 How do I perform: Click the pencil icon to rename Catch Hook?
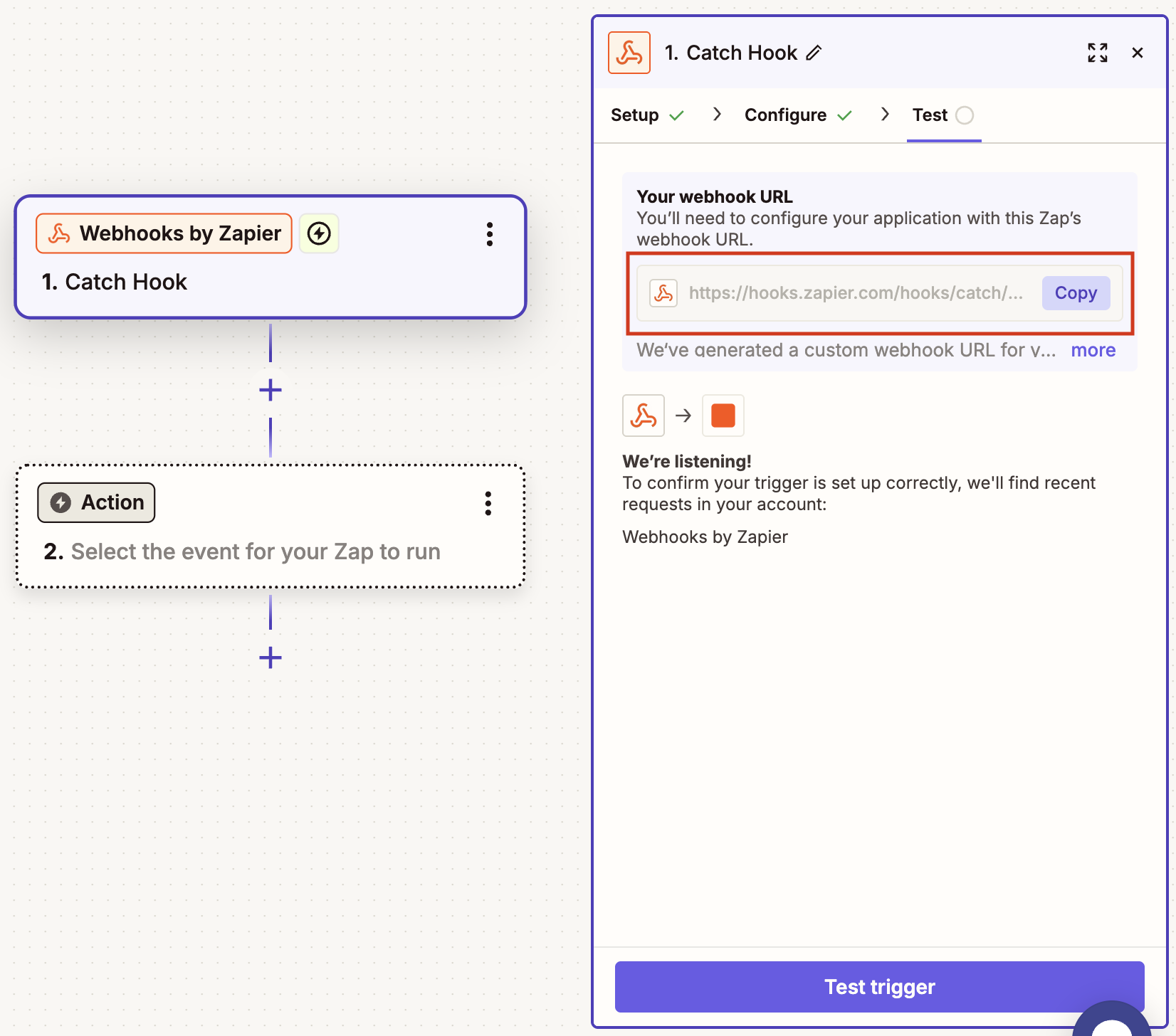(814, 53)
